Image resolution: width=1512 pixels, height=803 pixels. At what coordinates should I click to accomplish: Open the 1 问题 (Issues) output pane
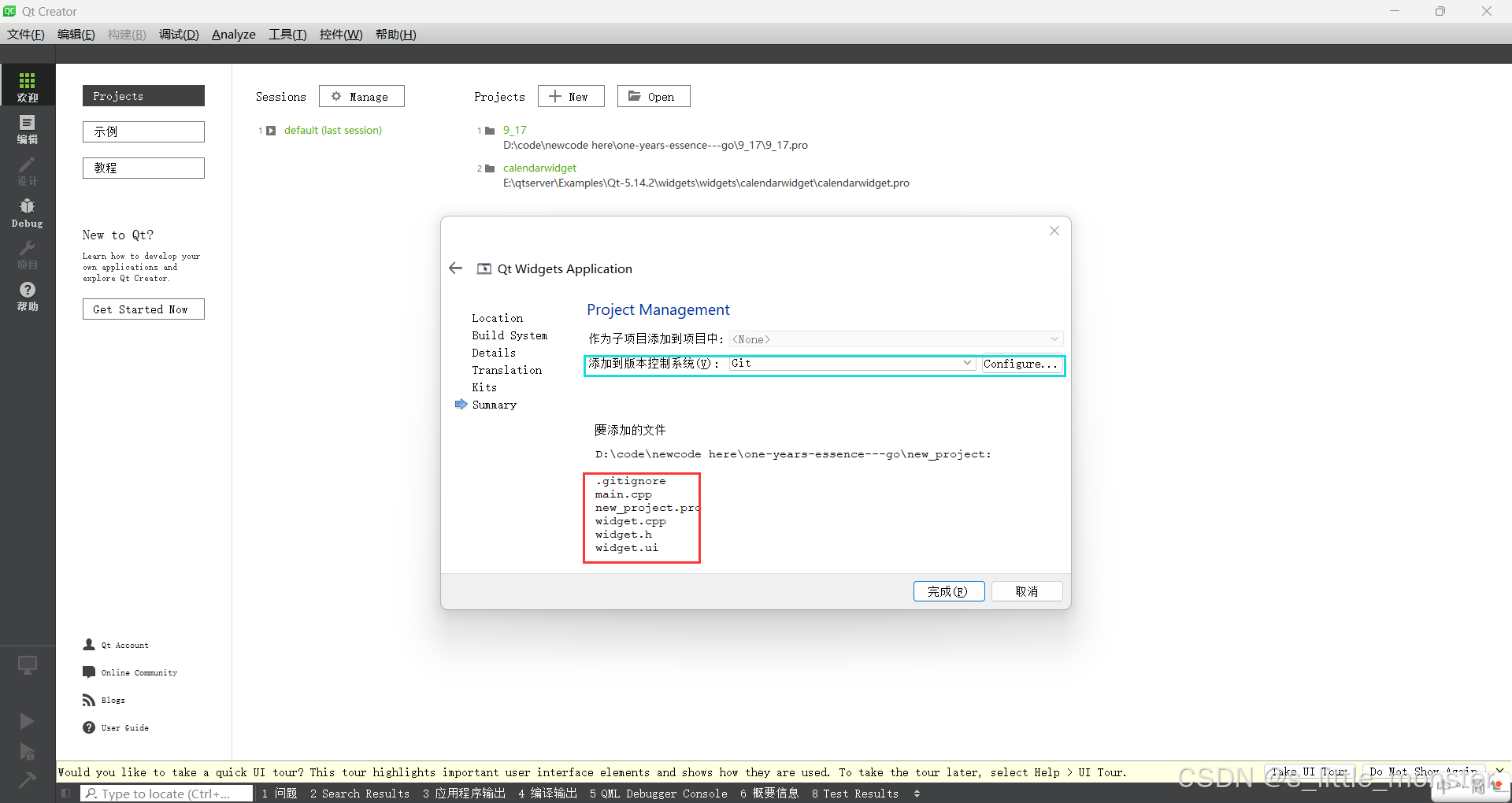click(x=280, y=794)
